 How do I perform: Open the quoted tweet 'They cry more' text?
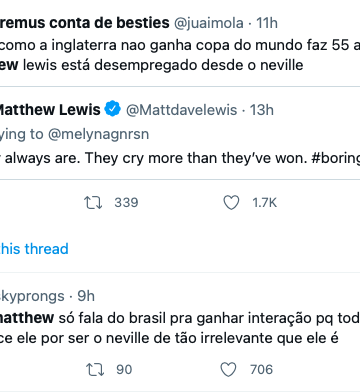(180, 158)
